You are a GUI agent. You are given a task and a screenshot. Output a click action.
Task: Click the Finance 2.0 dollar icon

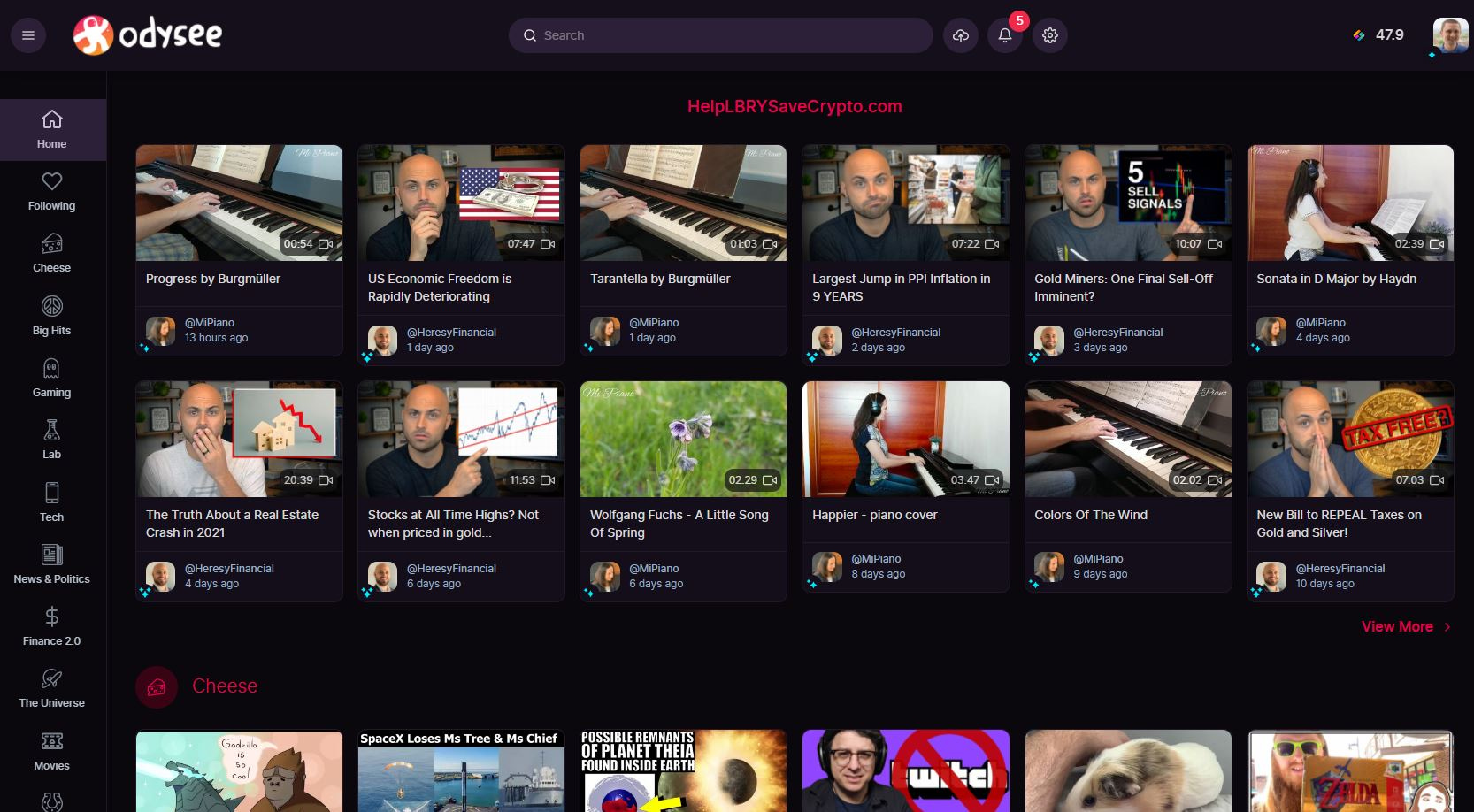[x=52, y=617]
